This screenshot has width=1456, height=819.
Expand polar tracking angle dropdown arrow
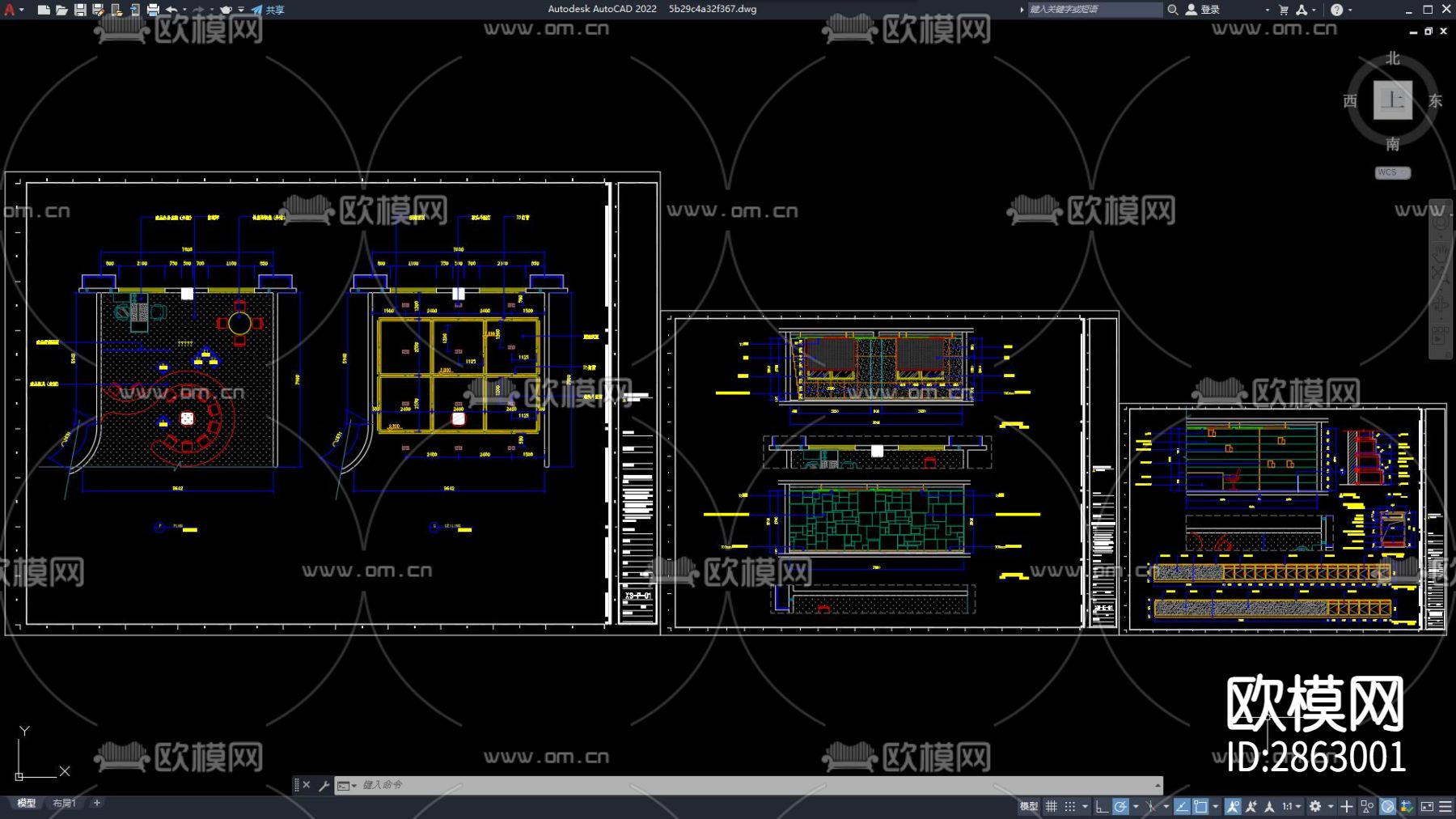coord(1136,806)
